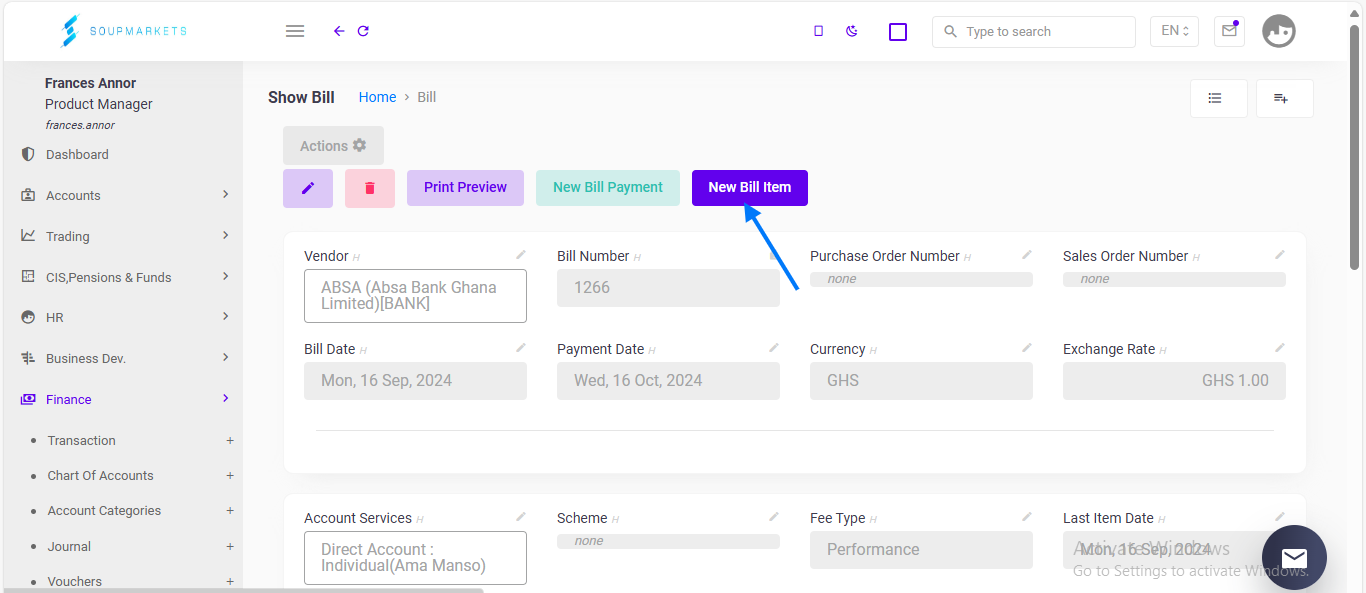Open Dashboard in the sidebar

(77, 154)
